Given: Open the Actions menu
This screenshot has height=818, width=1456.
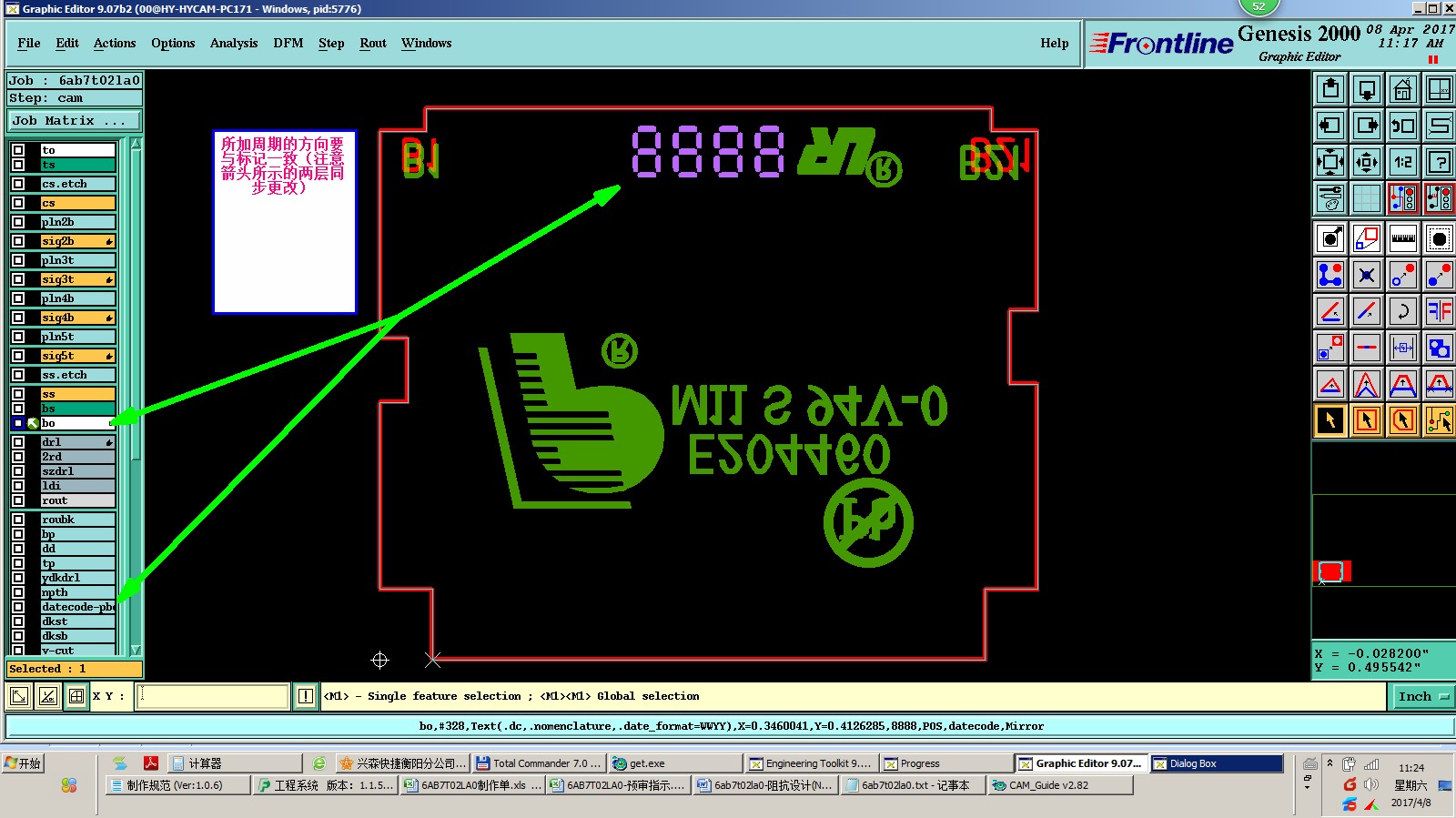Looking at the screenshot, I should pyautogui.click(x=115, y=43).
